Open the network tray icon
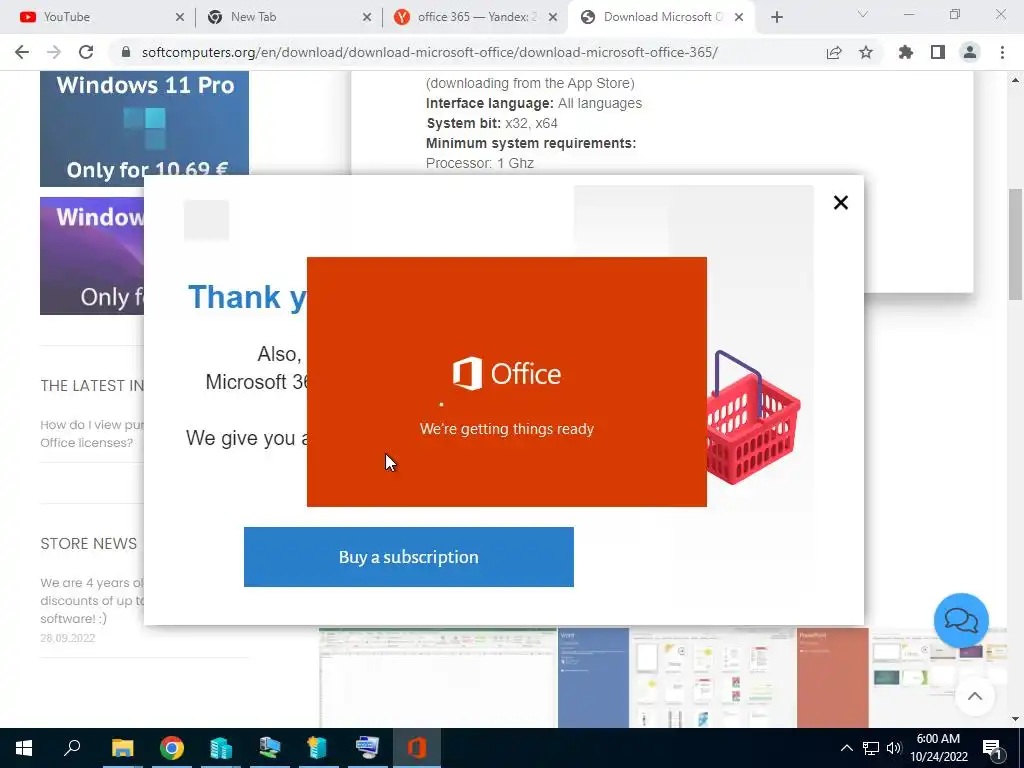The height and width of the screenshot is (768, 1024). pos(871,748)
